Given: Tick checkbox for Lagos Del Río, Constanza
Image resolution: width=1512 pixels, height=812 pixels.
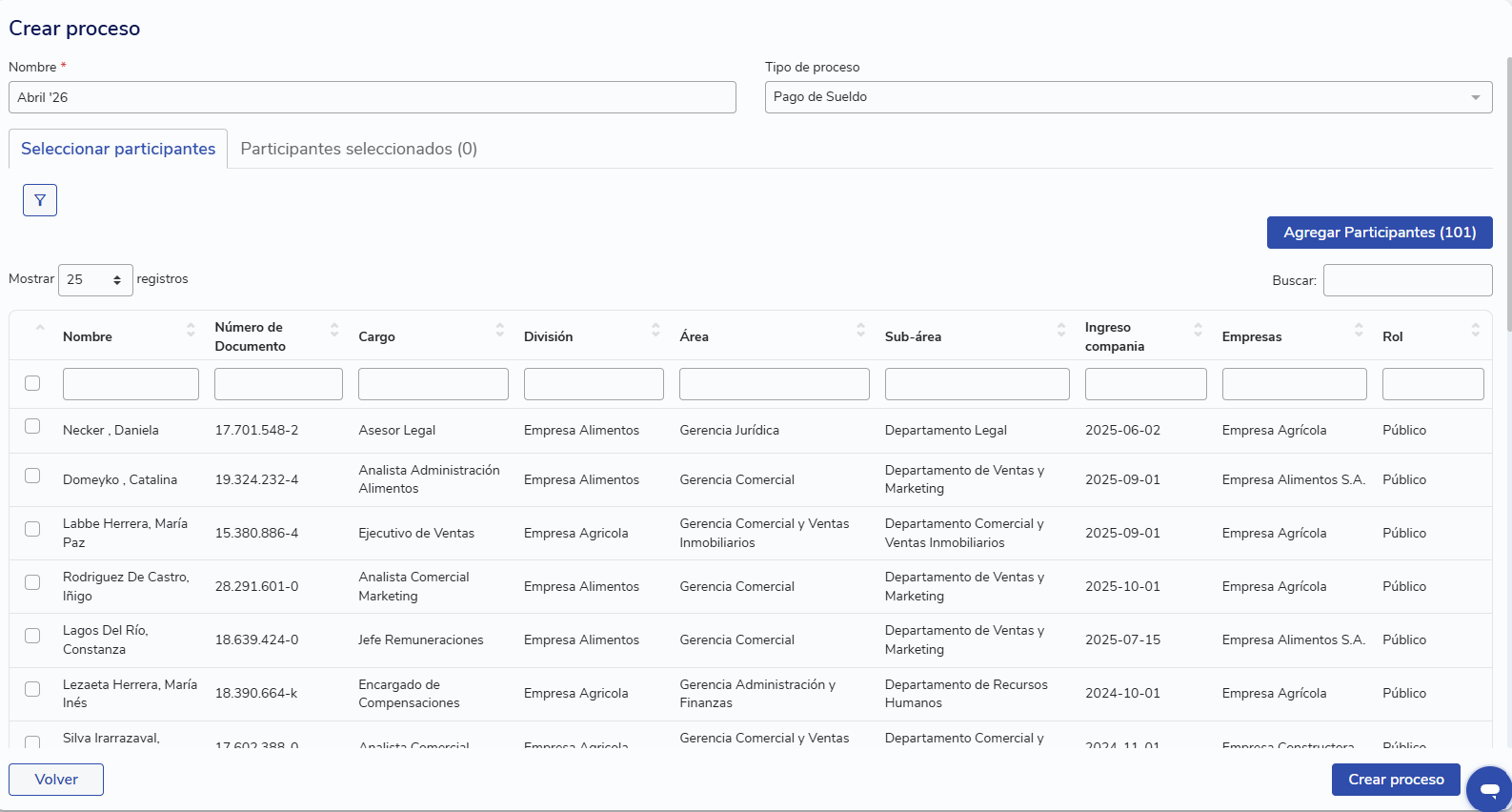Looking at the screenshot, I should 32,636.
